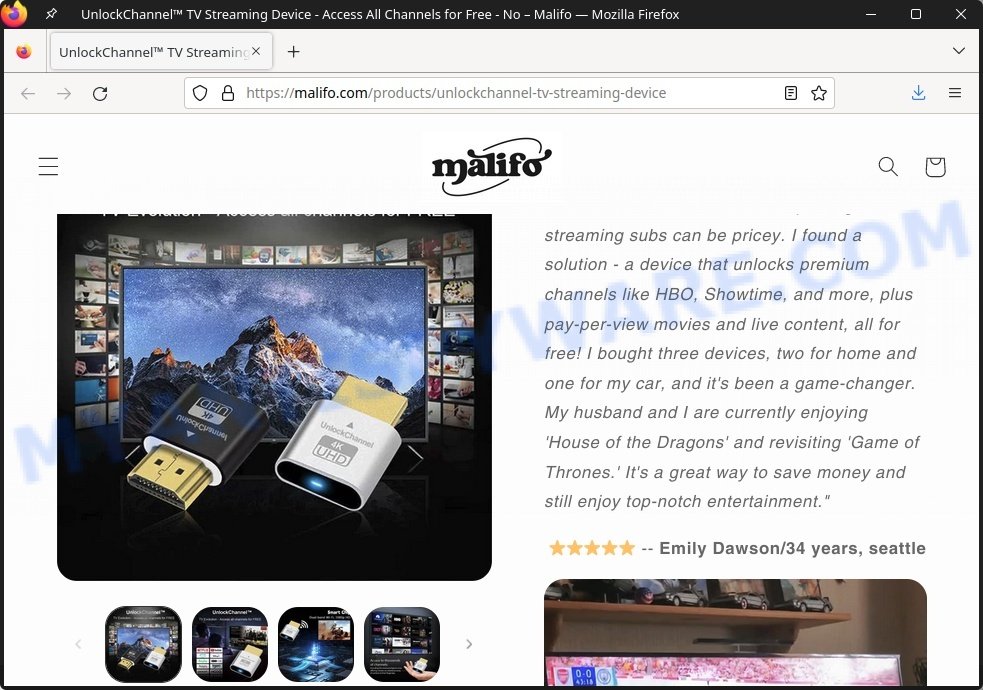Screen dimensions: 983x690
Task: Click the soccer TV review video
Action: [735, 632]
